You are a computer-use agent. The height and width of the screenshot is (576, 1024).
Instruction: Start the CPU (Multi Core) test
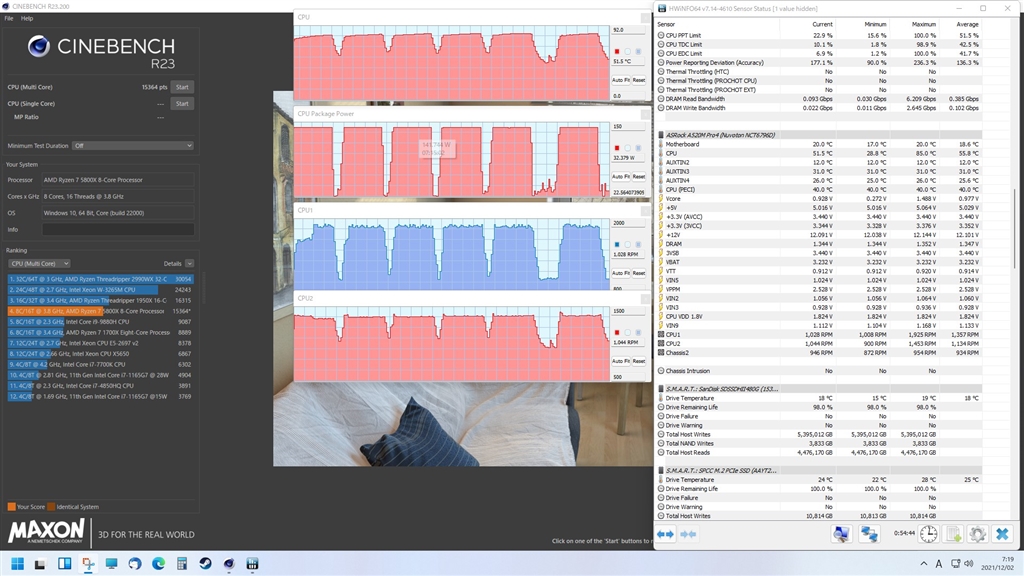click(182, 87)
